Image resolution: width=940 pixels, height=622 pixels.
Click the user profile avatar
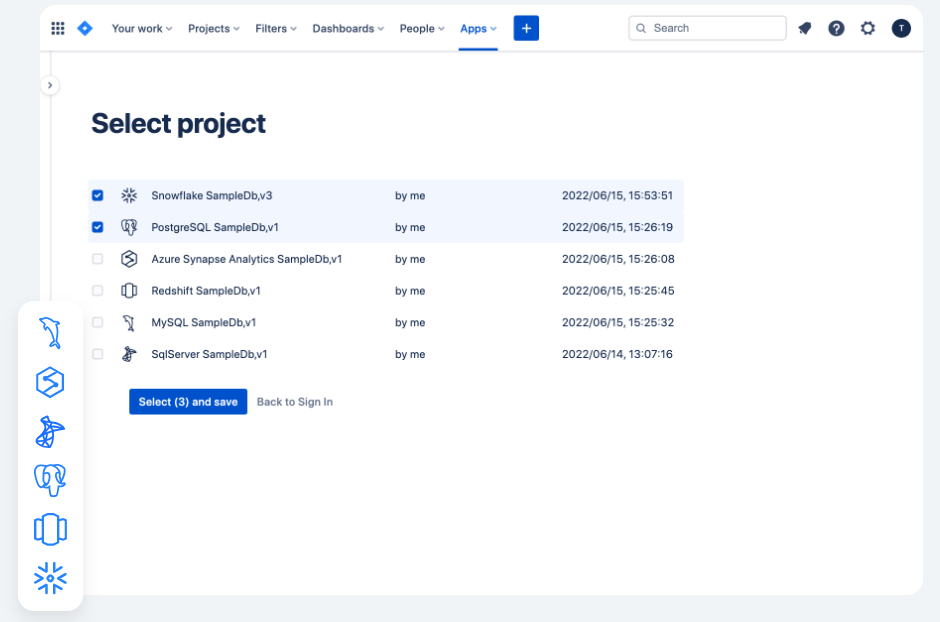(x=901, y=29)
